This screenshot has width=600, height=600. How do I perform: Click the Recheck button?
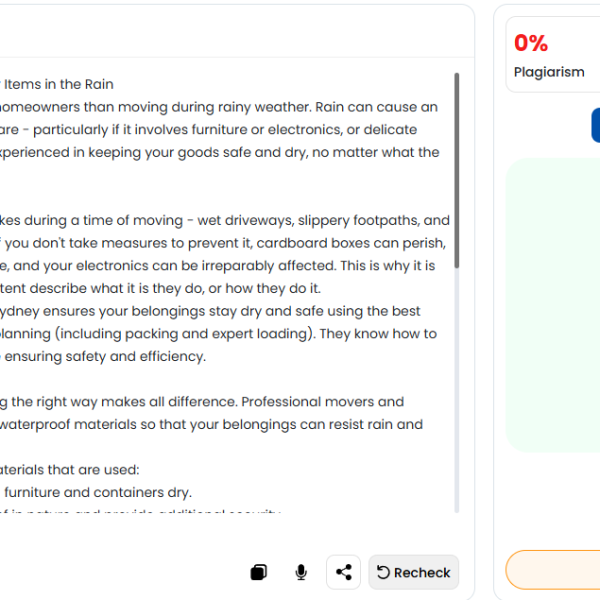[x=413, y=572]
